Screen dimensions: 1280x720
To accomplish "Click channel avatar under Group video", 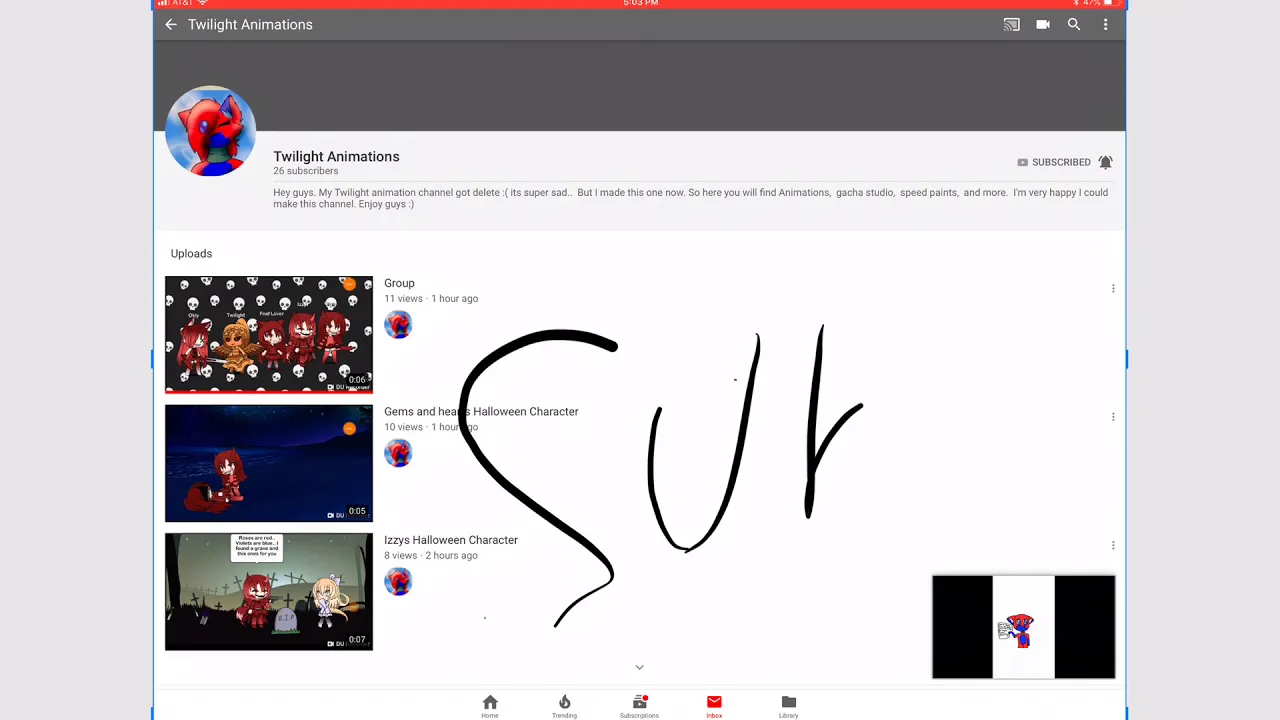I will [398, 325].
